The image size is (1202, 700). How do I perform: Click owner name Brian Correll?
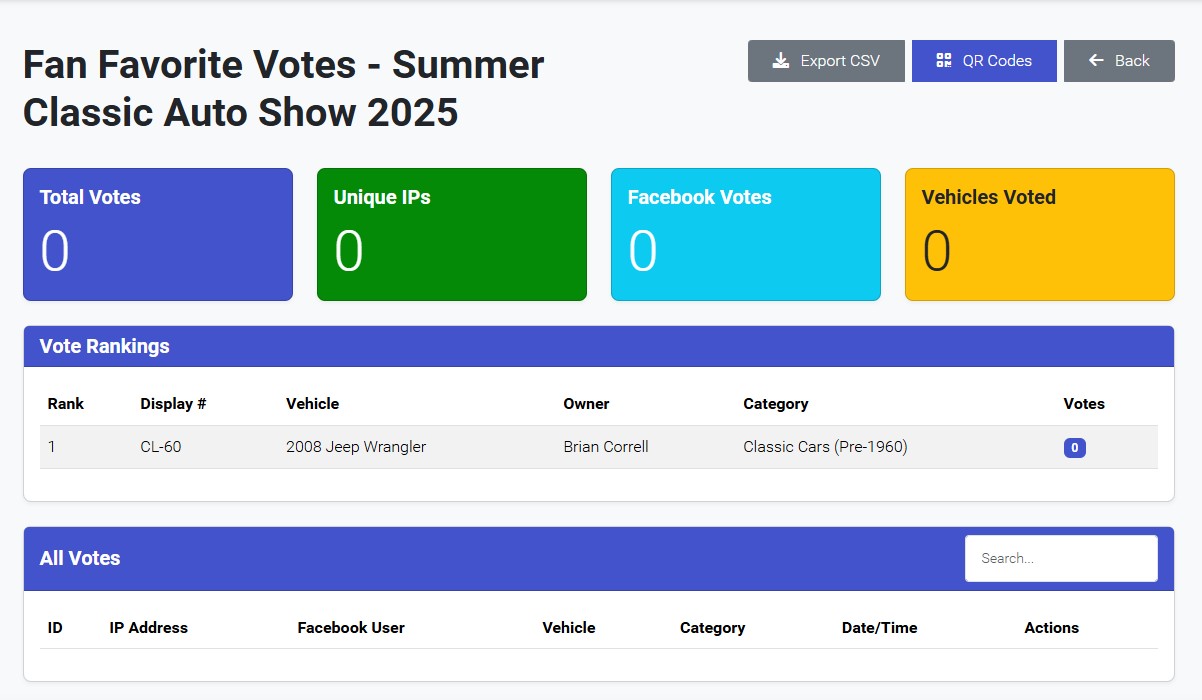(603, 447)
